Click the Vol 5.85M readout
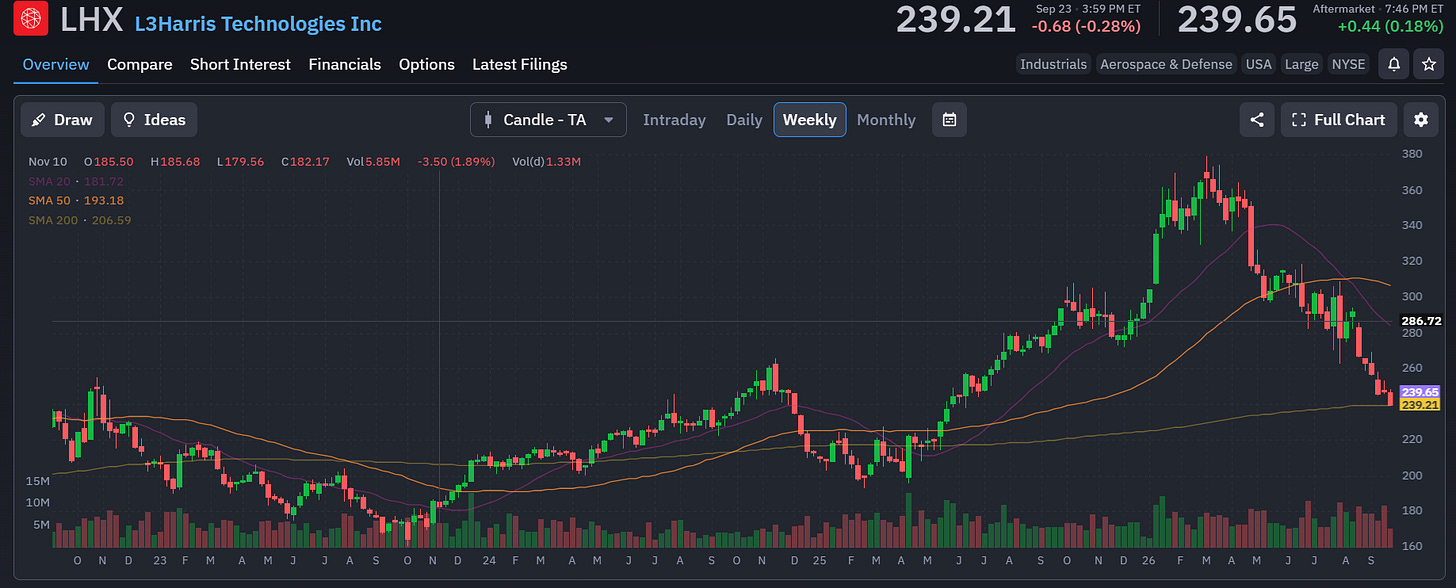 coord(373,161)
